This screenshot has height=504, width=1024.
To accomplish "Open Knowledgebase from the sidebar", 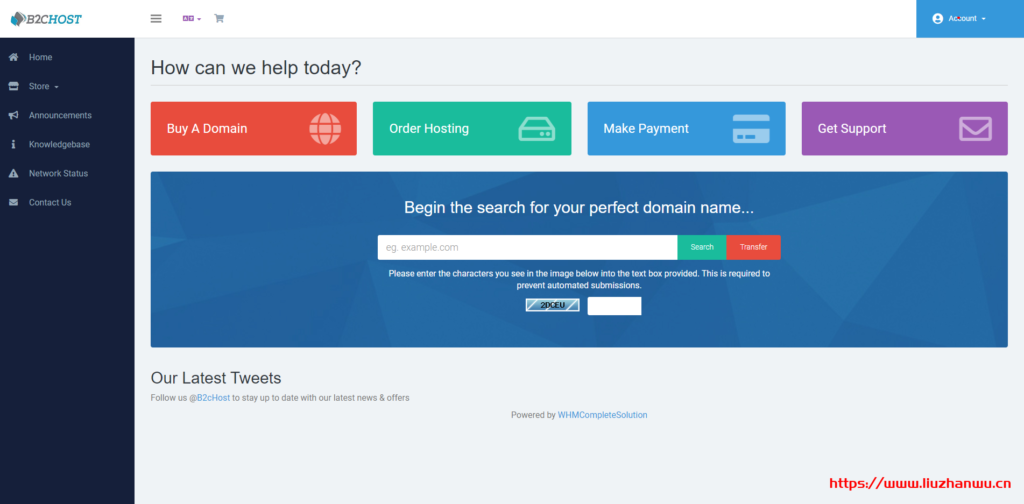I will pos(59,144).
